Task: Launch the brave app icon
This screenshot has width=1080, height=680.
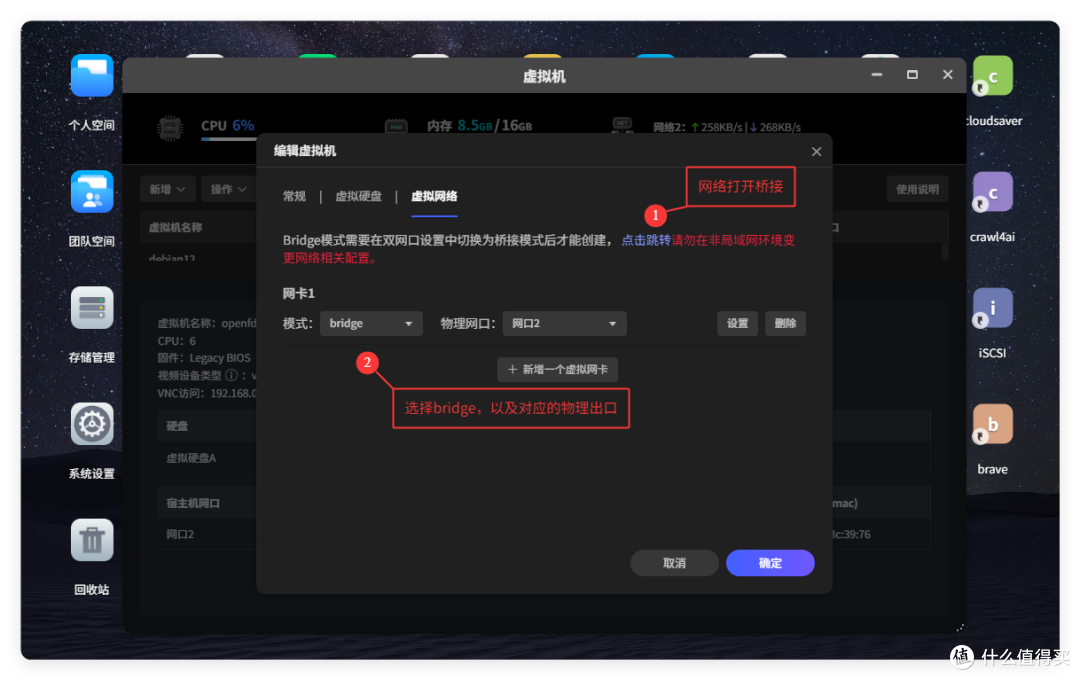Action: [x=991, y=424]
